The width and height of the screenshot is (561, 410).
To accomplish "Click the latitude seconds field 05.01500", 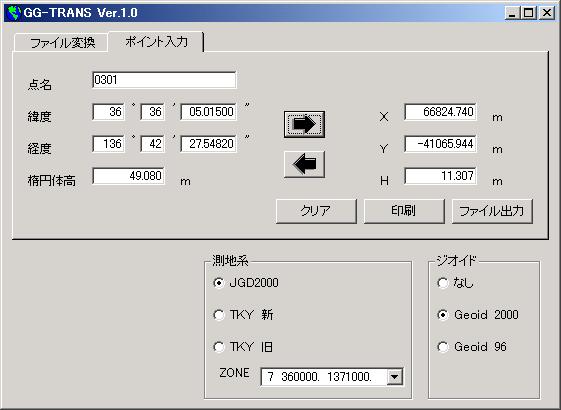I will [208, 112].
